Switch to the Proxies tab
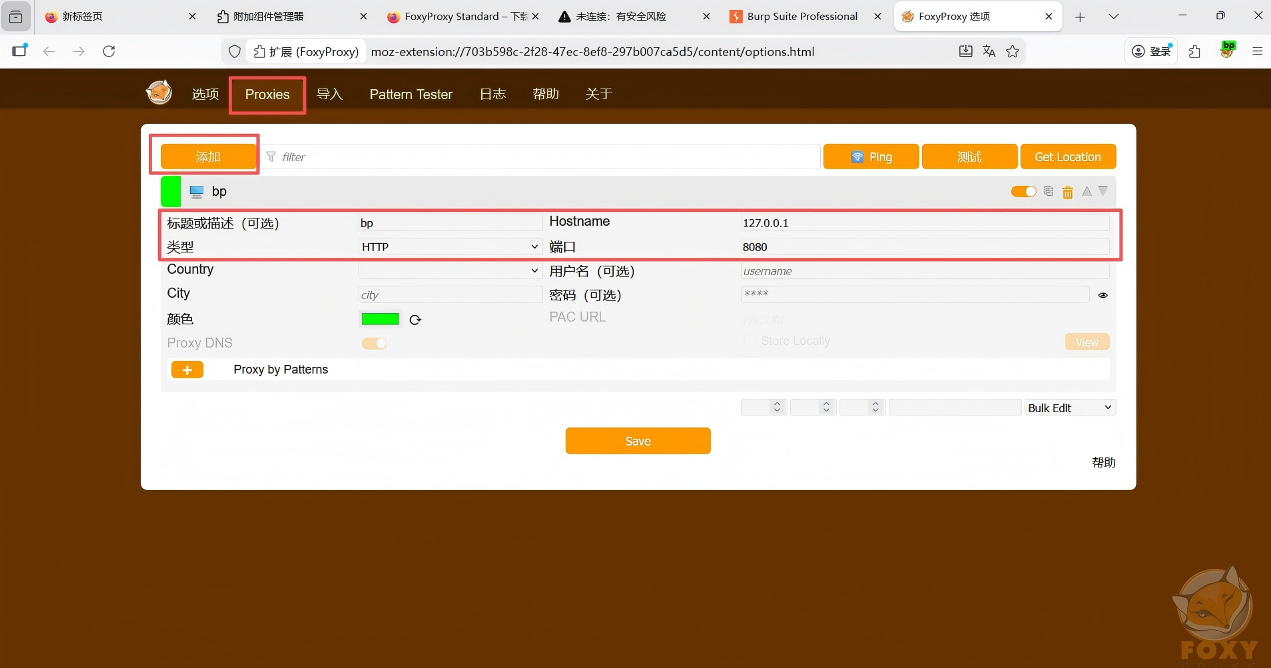The height and width of the screenshot is (668, 1271). click(x=267, y=94)
